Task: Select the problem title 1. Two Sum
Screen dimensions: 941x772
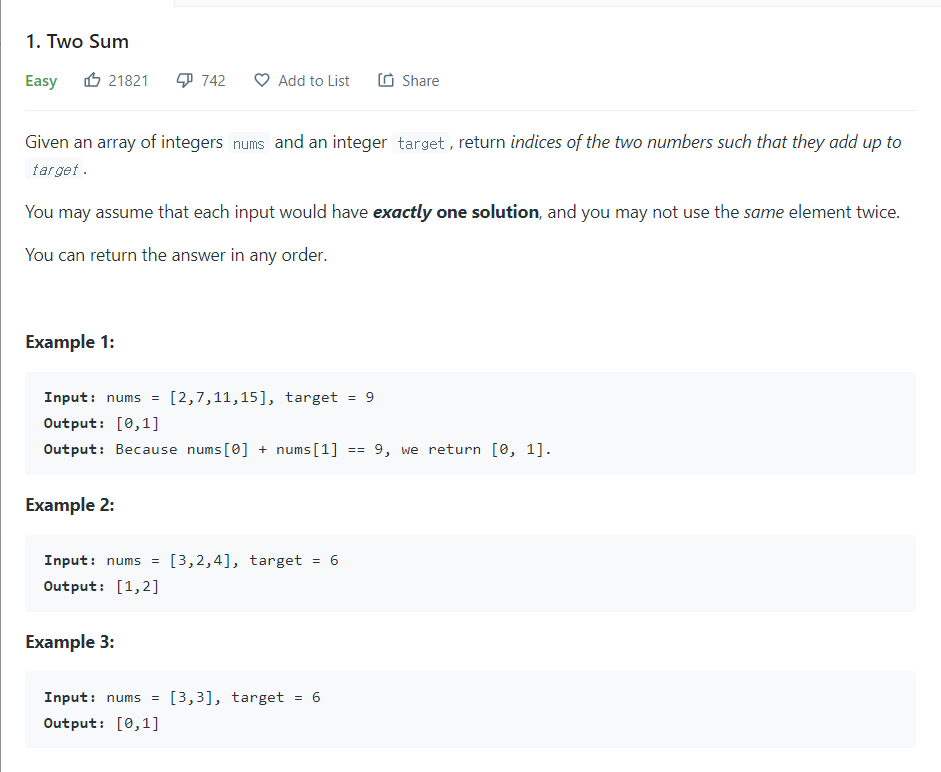Action: coord(77,41)
